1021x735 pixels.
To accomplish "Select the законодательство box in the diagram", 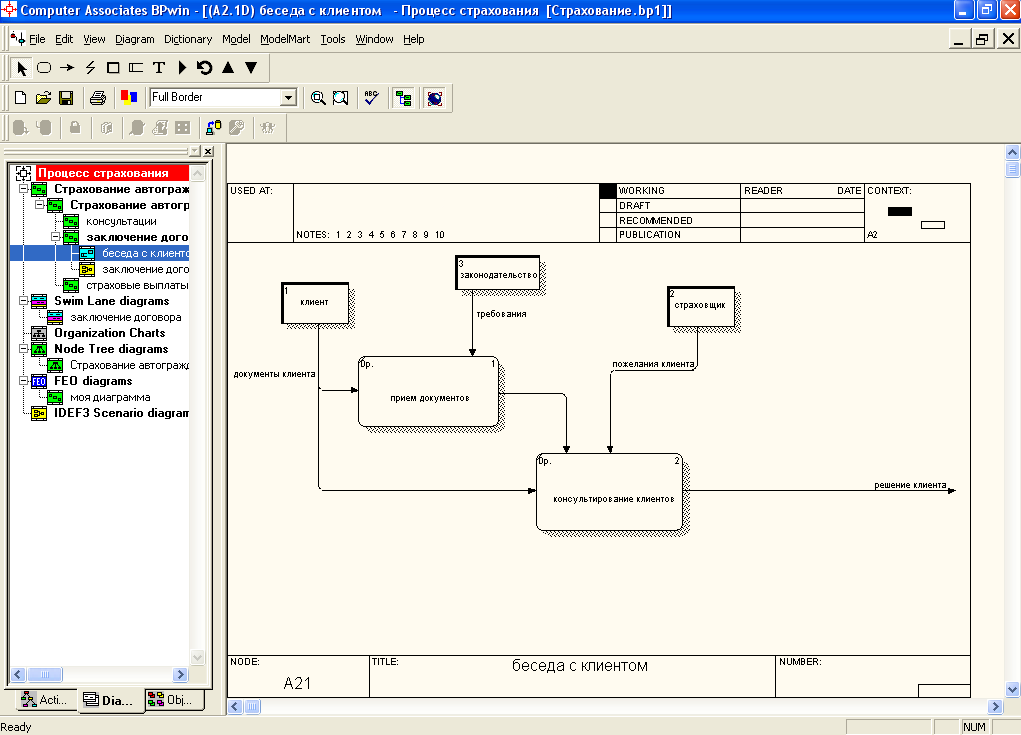I will 497,273.
